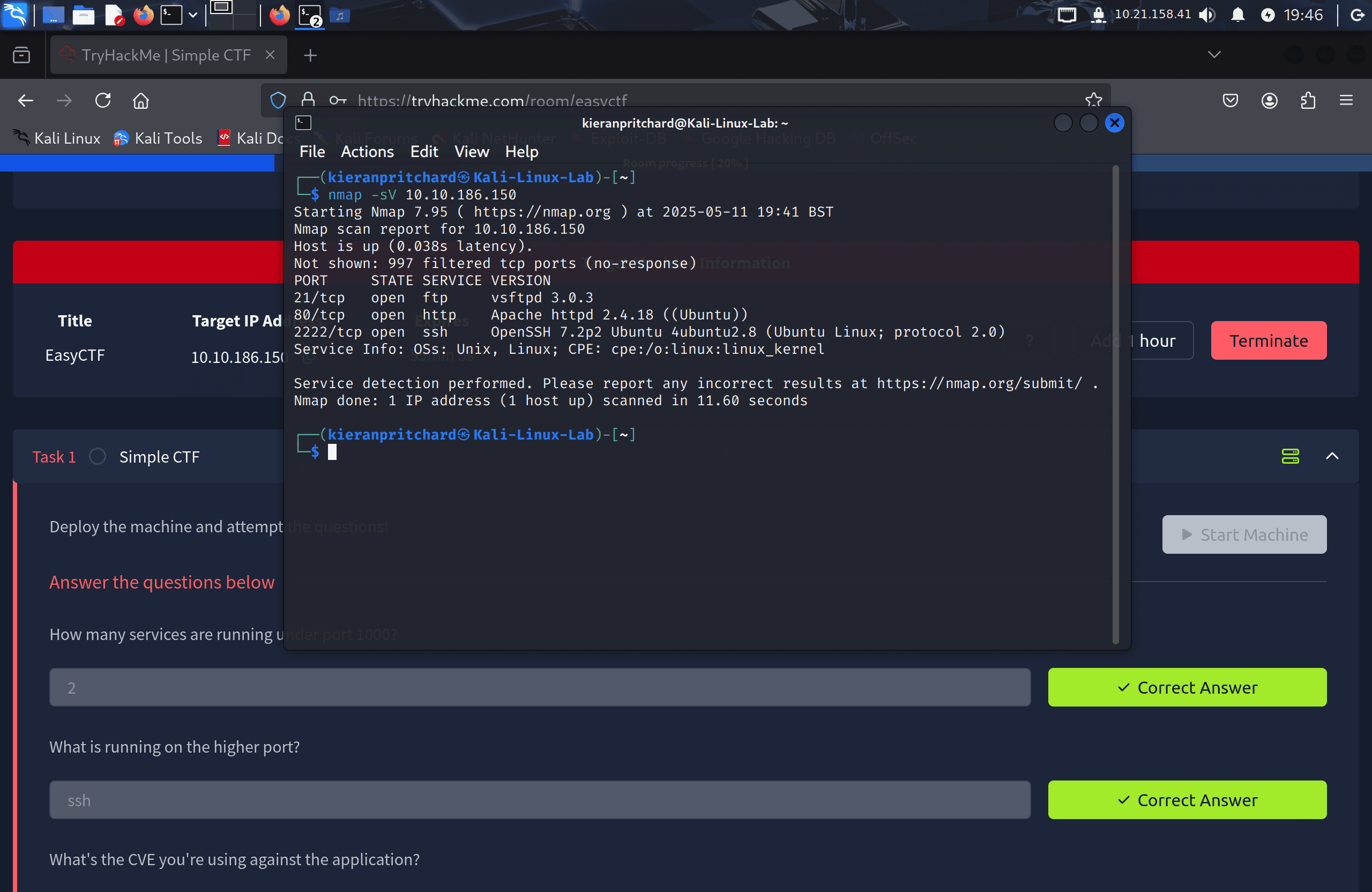This screenshot has height=892, width=1372.
Task: Click the clock showing 19:46
Action: (1303, 15)
